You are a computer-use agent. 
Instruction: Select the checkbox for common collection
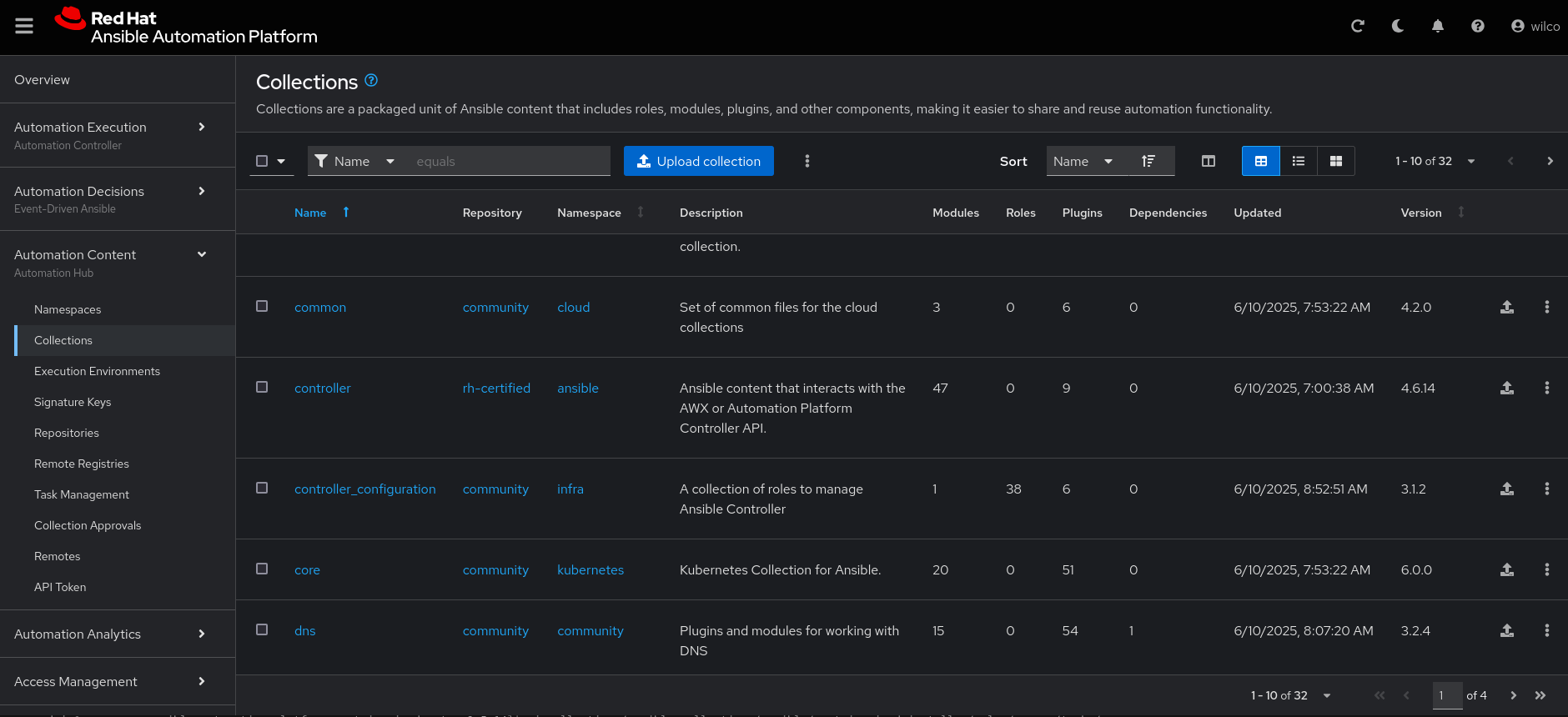pos(262,306)
